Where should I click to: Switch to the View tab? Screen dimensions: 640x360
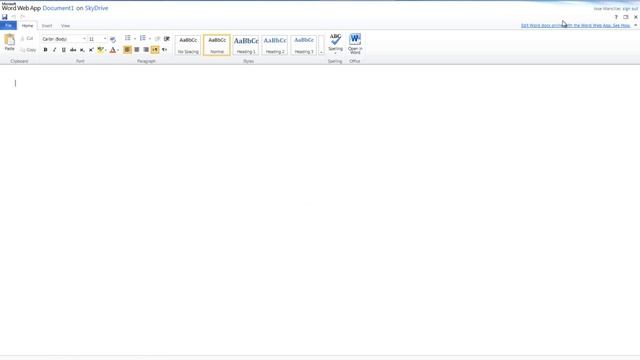click(x=65, y=26)
